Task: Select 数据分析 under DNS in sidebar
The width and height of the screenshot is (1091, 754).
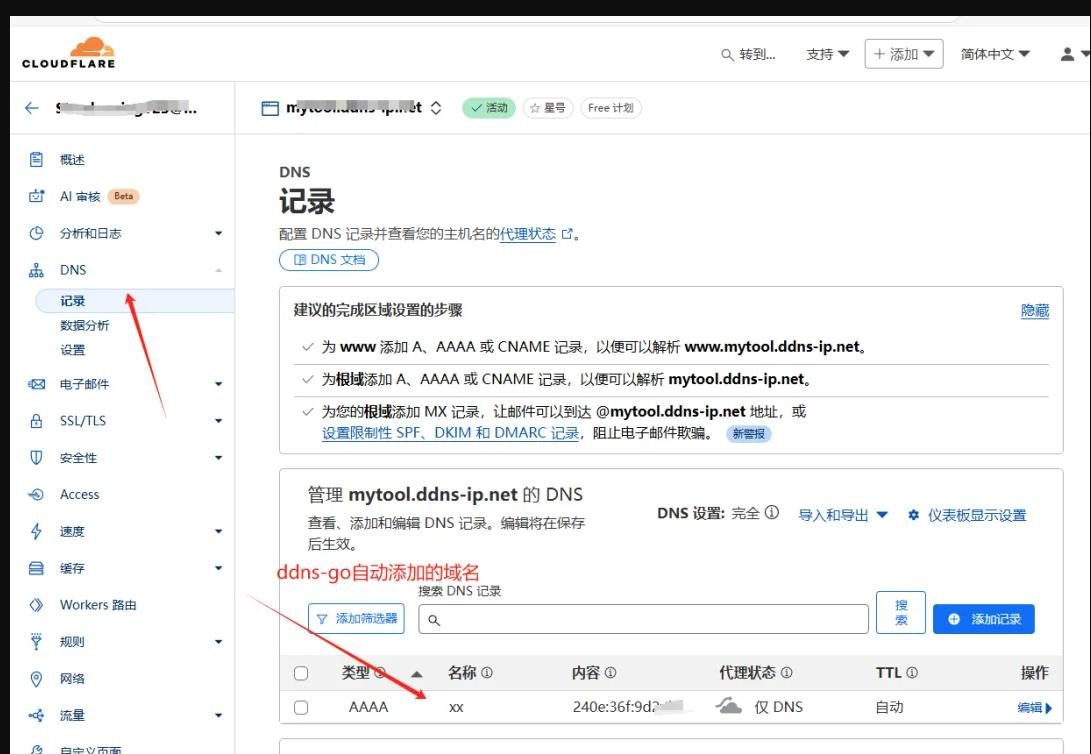Action: point(85,326)
